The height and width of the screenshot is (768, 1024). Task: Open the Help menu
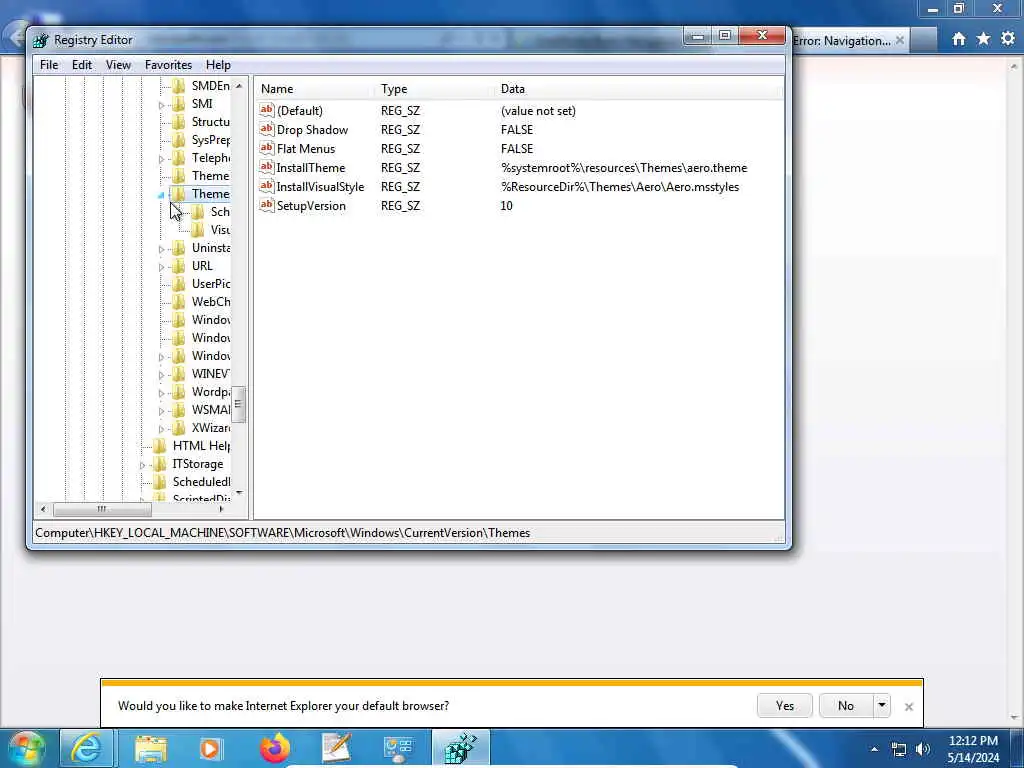click(218, 65)
